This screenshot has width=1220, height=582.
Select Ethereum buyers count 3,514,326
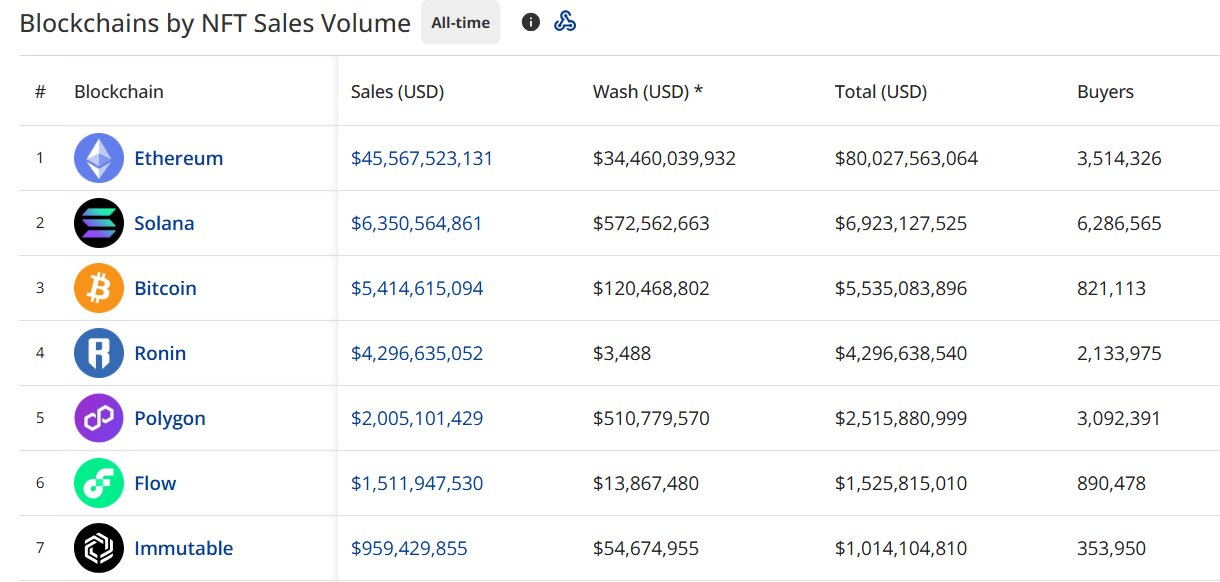[1119, 158]
